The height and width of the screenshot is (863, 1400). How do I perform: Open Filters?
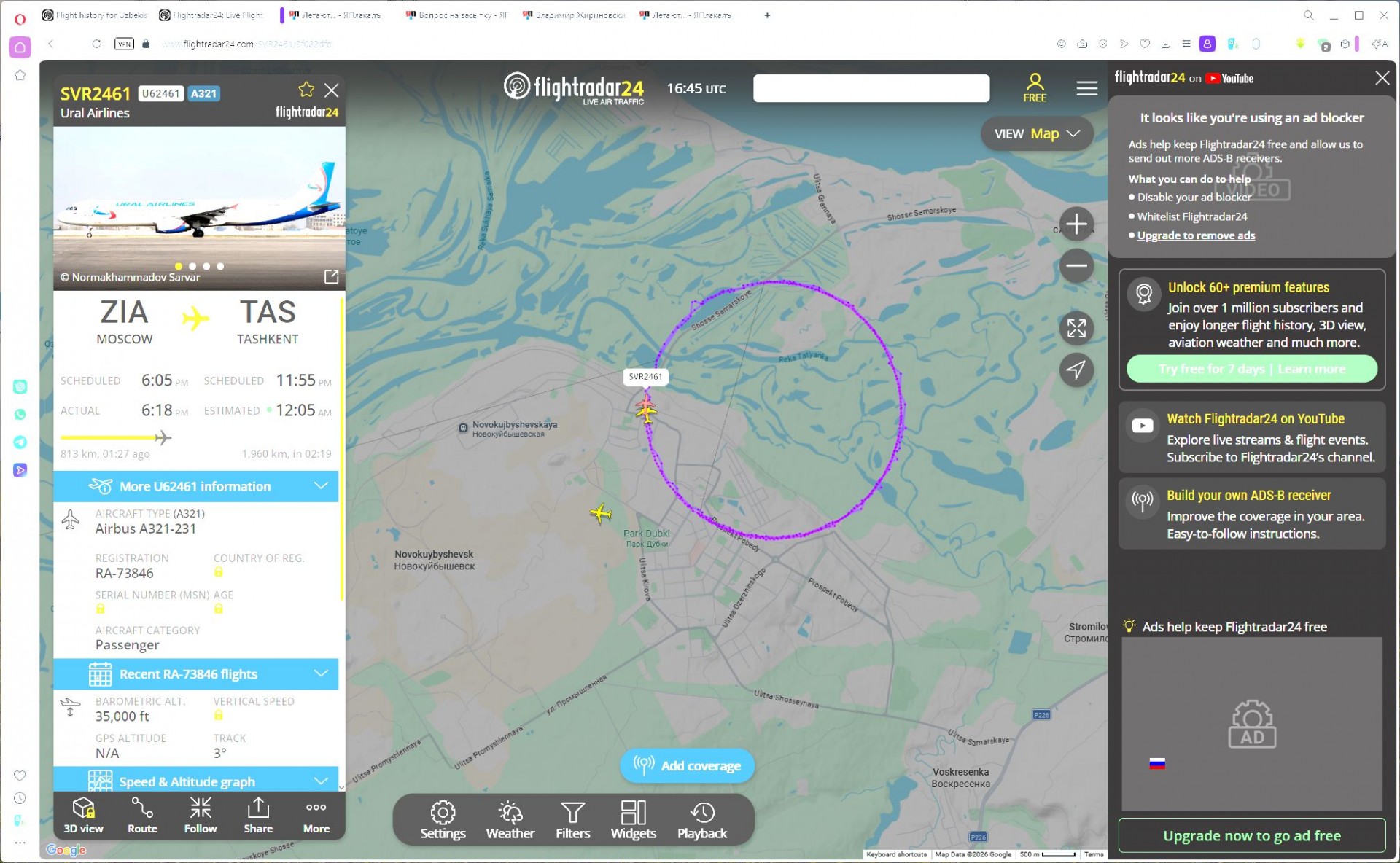573,820
